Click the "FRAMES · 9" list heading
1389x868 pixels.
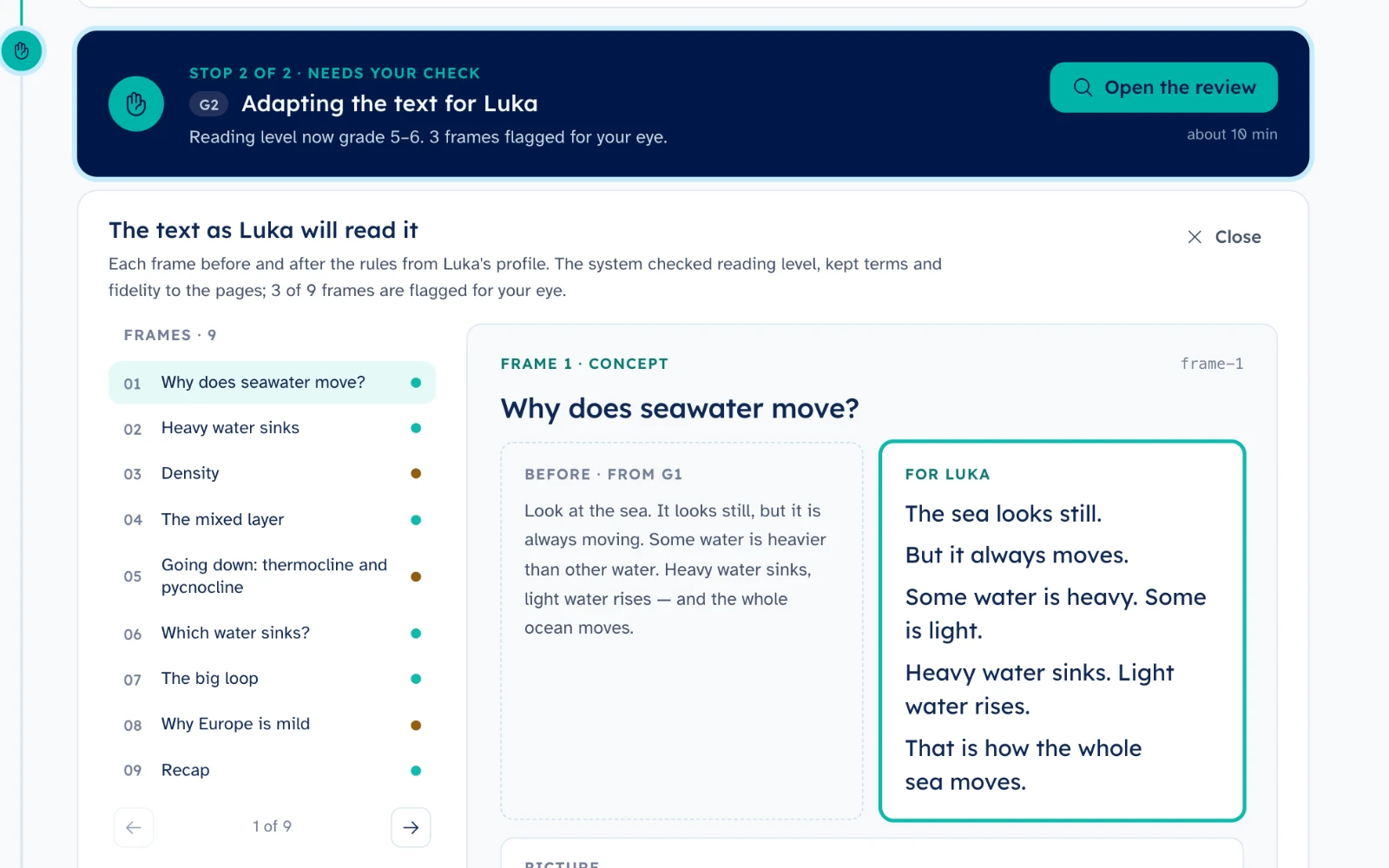[170, 335]
